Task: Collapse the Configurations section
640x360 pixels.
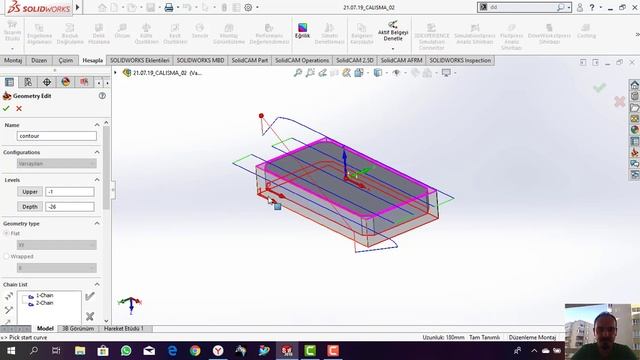Action: point(97,152)
